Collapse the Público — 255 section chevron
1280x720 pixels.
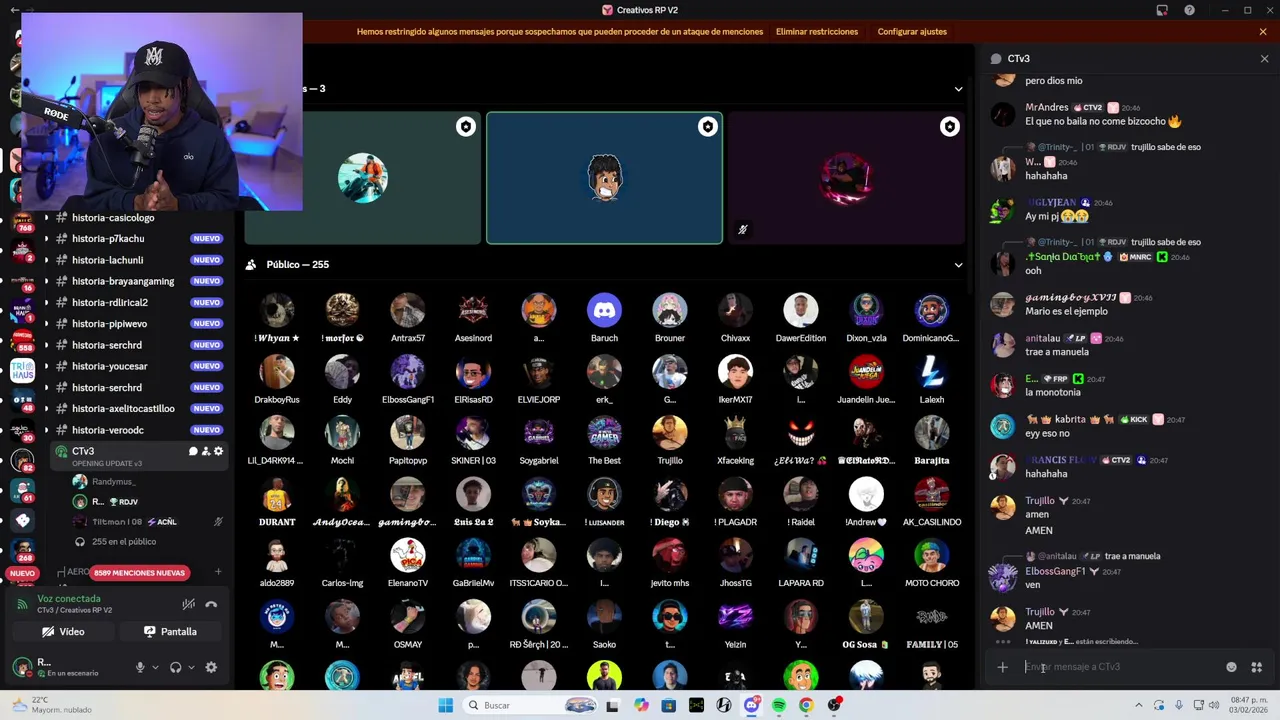[x=958, y=265]
